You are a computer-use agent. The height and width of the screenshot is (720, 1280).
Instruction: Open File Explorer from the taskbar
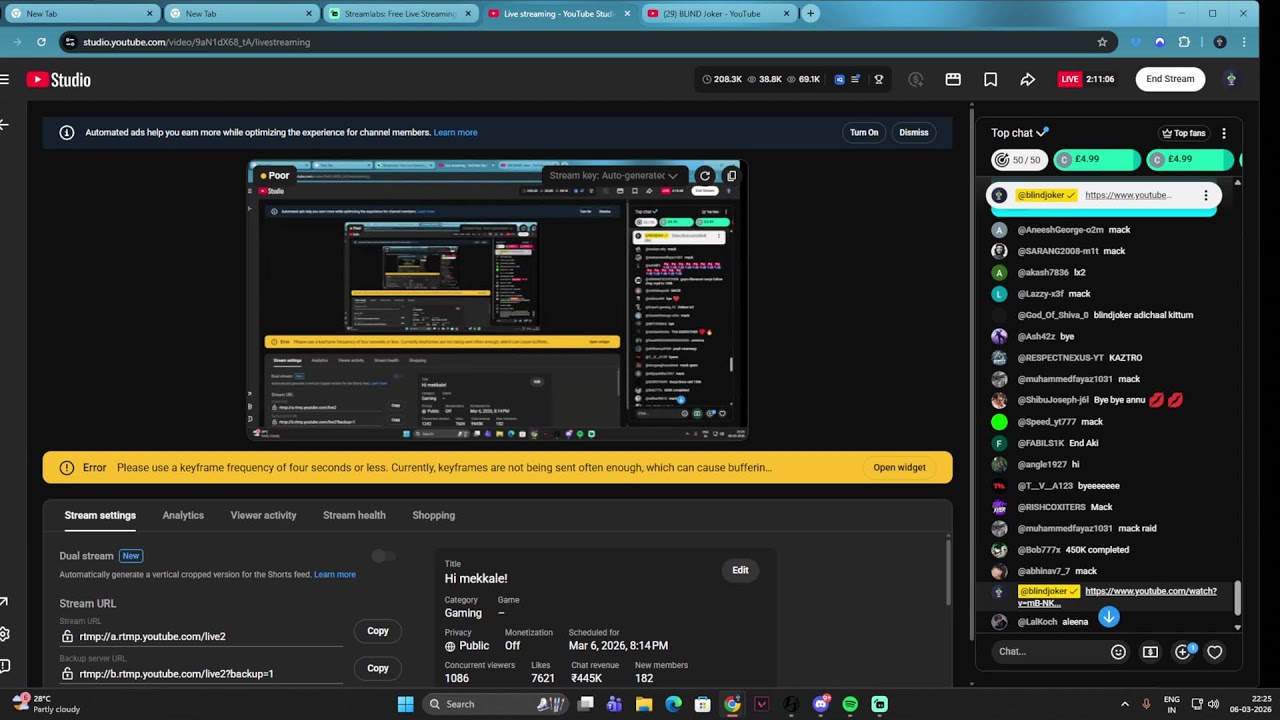644,704
